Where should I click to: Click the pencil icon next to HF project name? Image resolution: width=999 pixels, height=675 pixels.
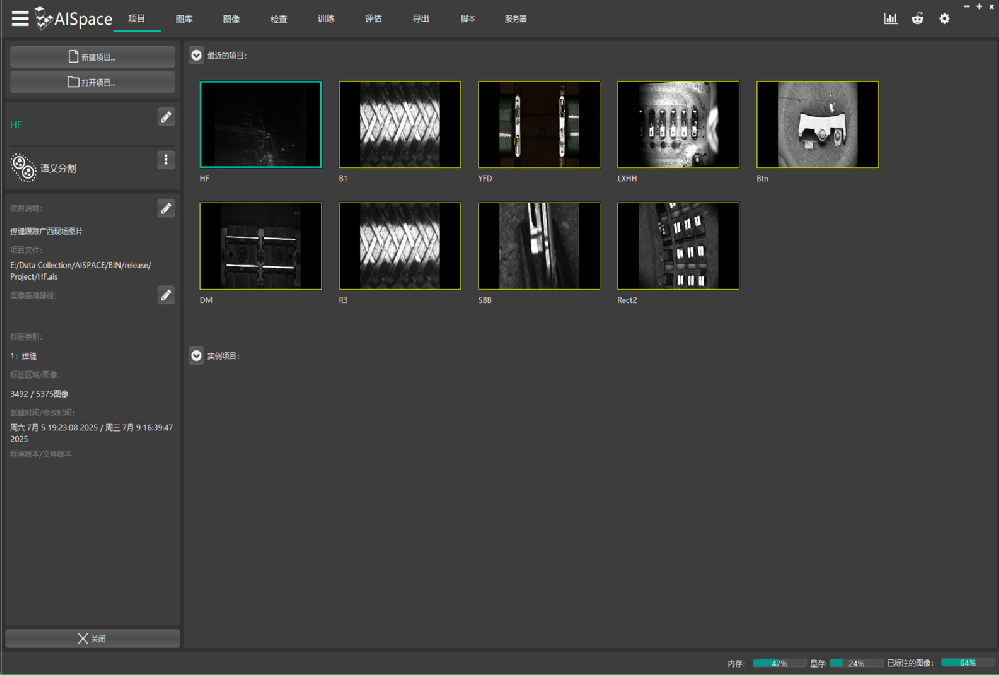166,117
